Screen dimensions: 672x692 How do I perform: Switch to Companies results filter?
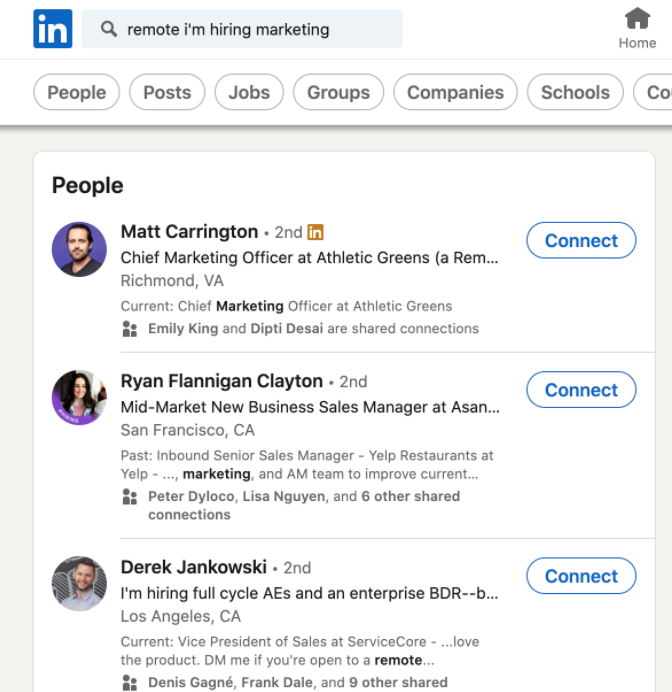point(455,93)
